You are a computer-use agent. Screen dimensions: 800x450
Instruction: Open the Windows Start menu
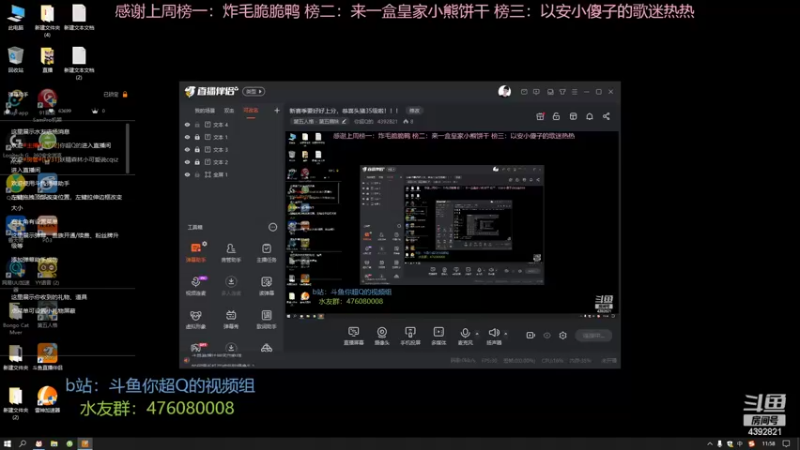coord(7,444)
